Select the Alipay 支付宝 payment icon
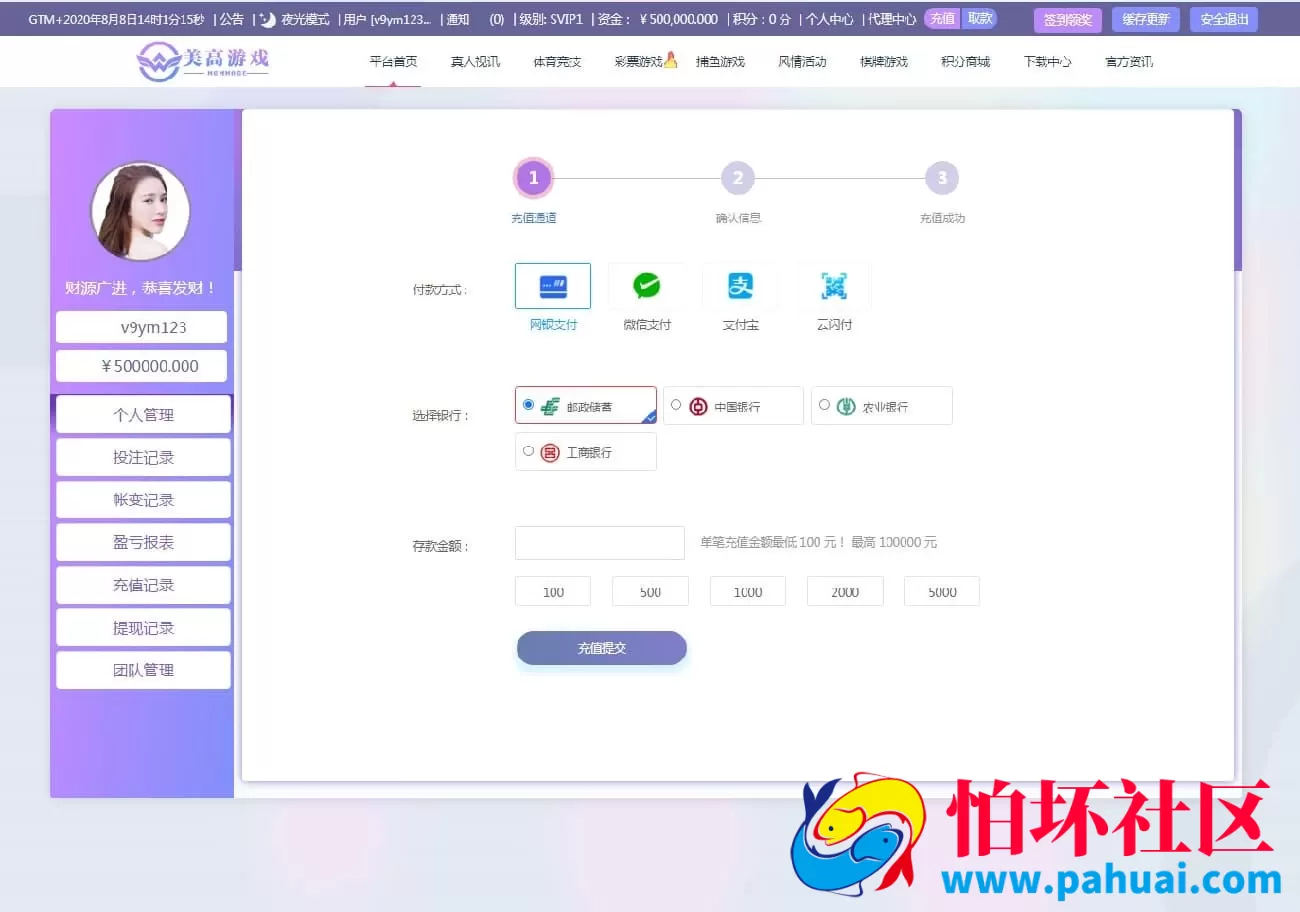The width and height of the screenshot is (1300, 912). [x=740, y=285]
